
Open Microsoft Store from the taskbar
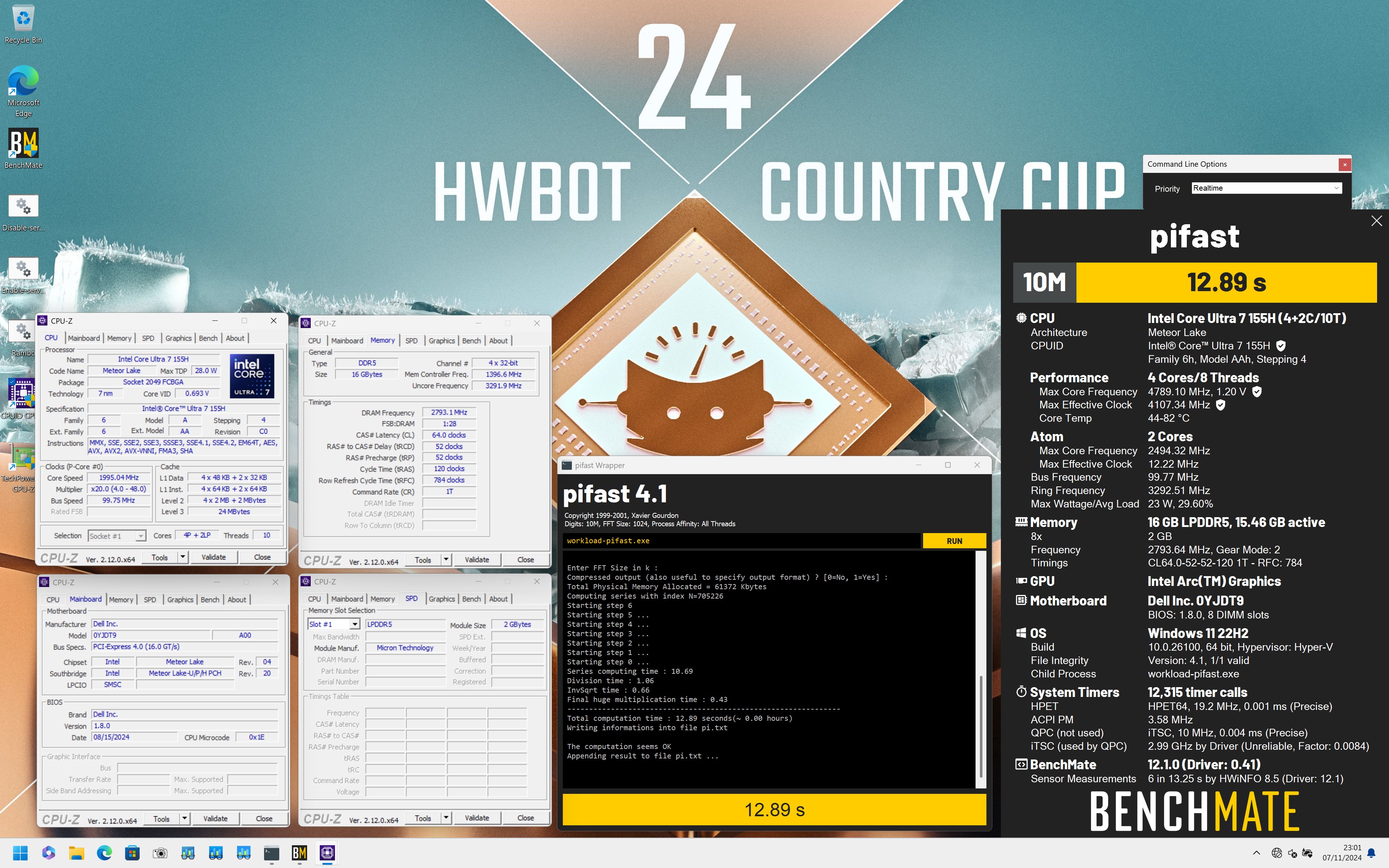tap(133, 853)
